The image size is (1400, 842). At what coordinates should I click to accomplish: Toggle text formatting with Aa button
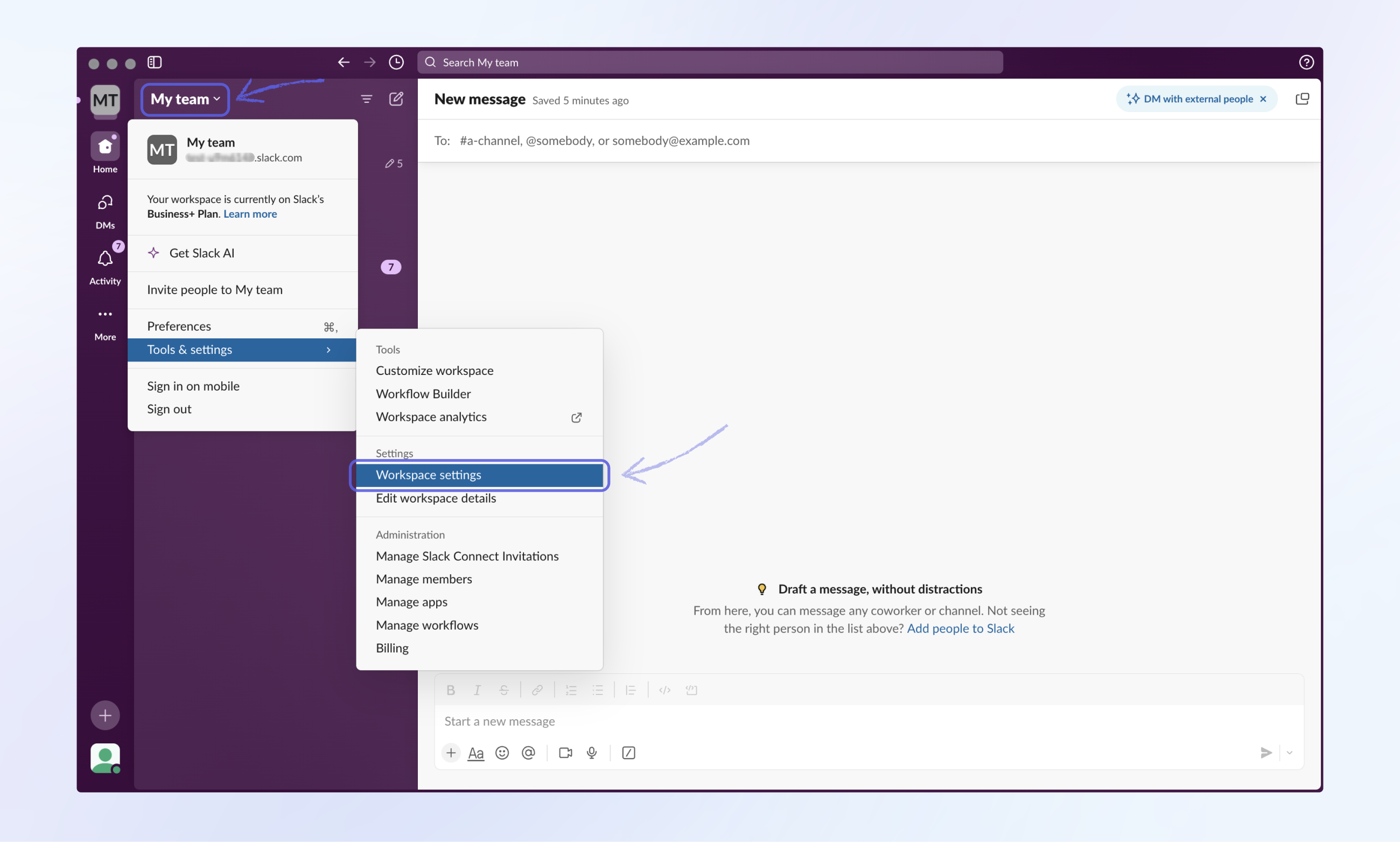[476, 753]
